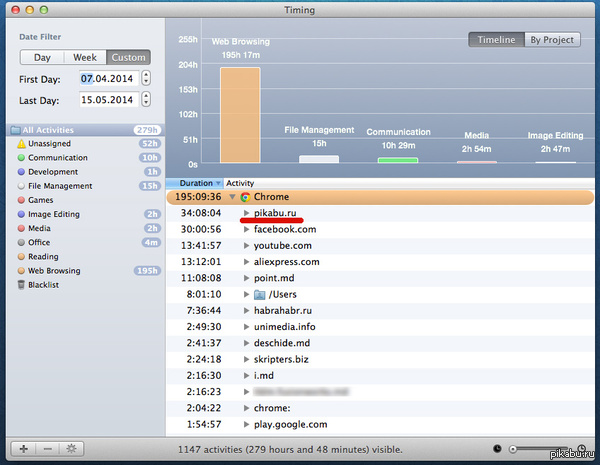Switch to By Project view

[x=552, y=40]
